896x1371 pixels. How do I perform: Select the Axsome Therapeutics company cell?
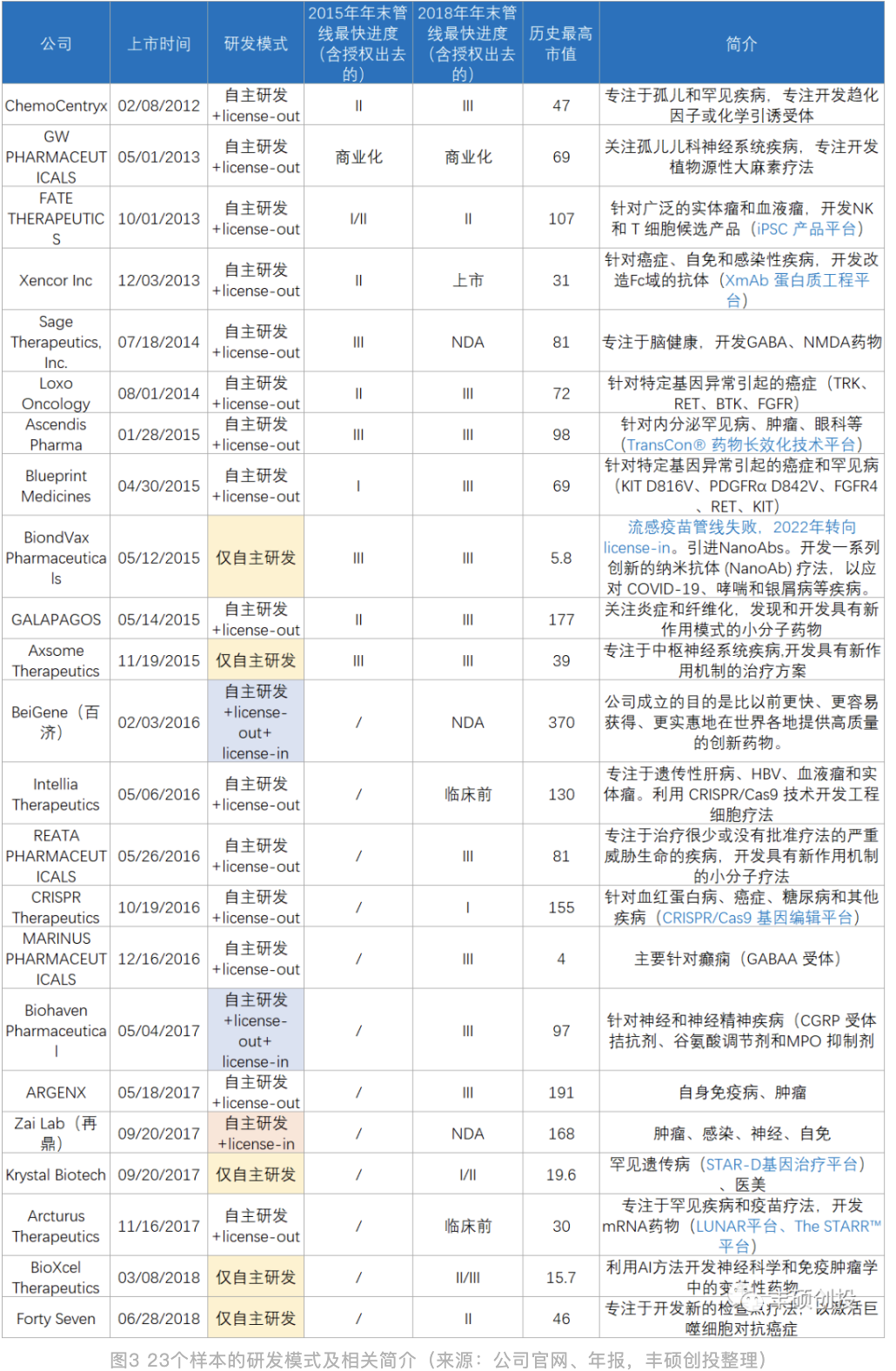click(x=57, y=660)
